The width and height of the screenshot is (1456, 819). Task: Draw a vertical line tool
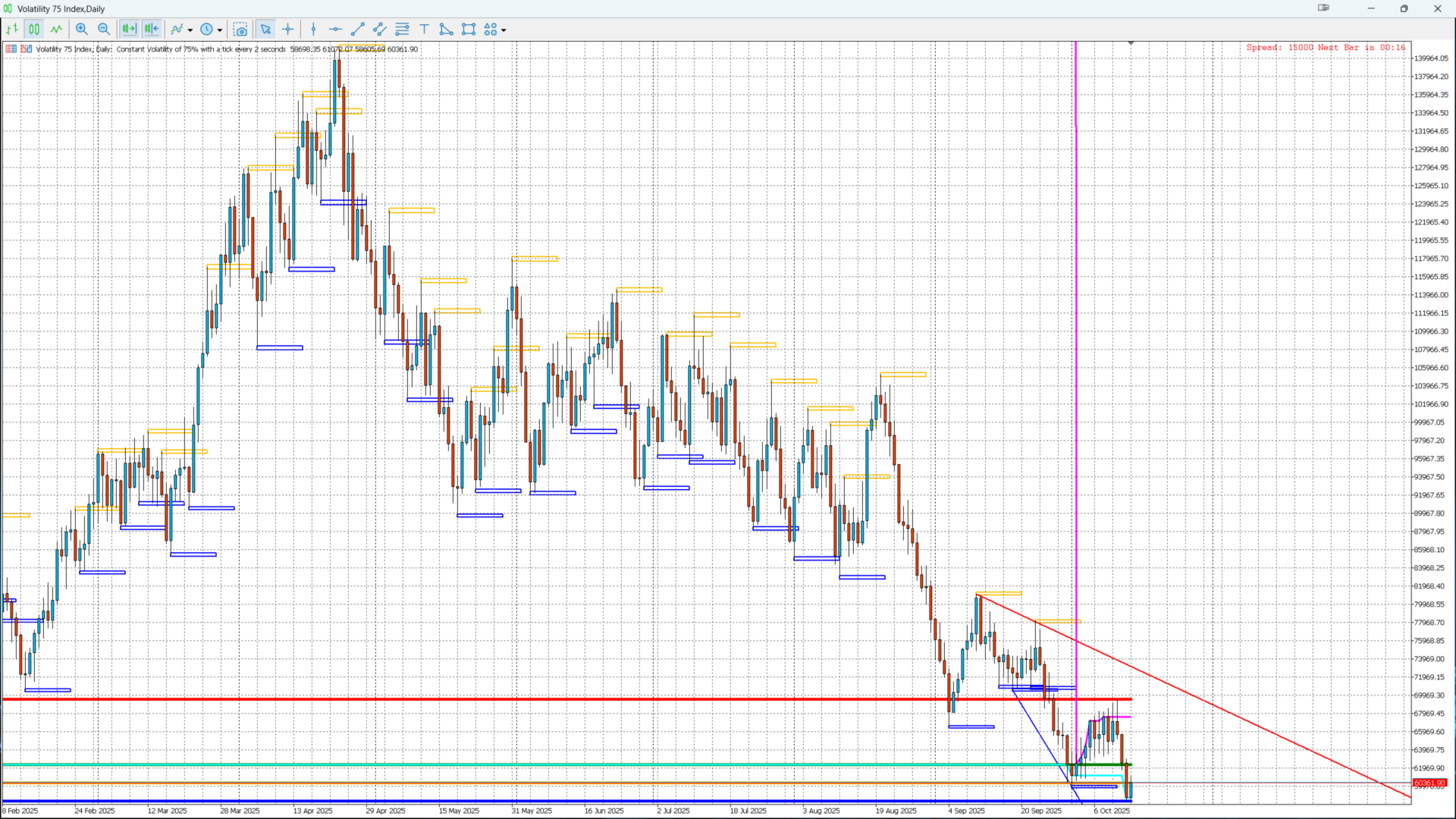click(x=313, y=30)
